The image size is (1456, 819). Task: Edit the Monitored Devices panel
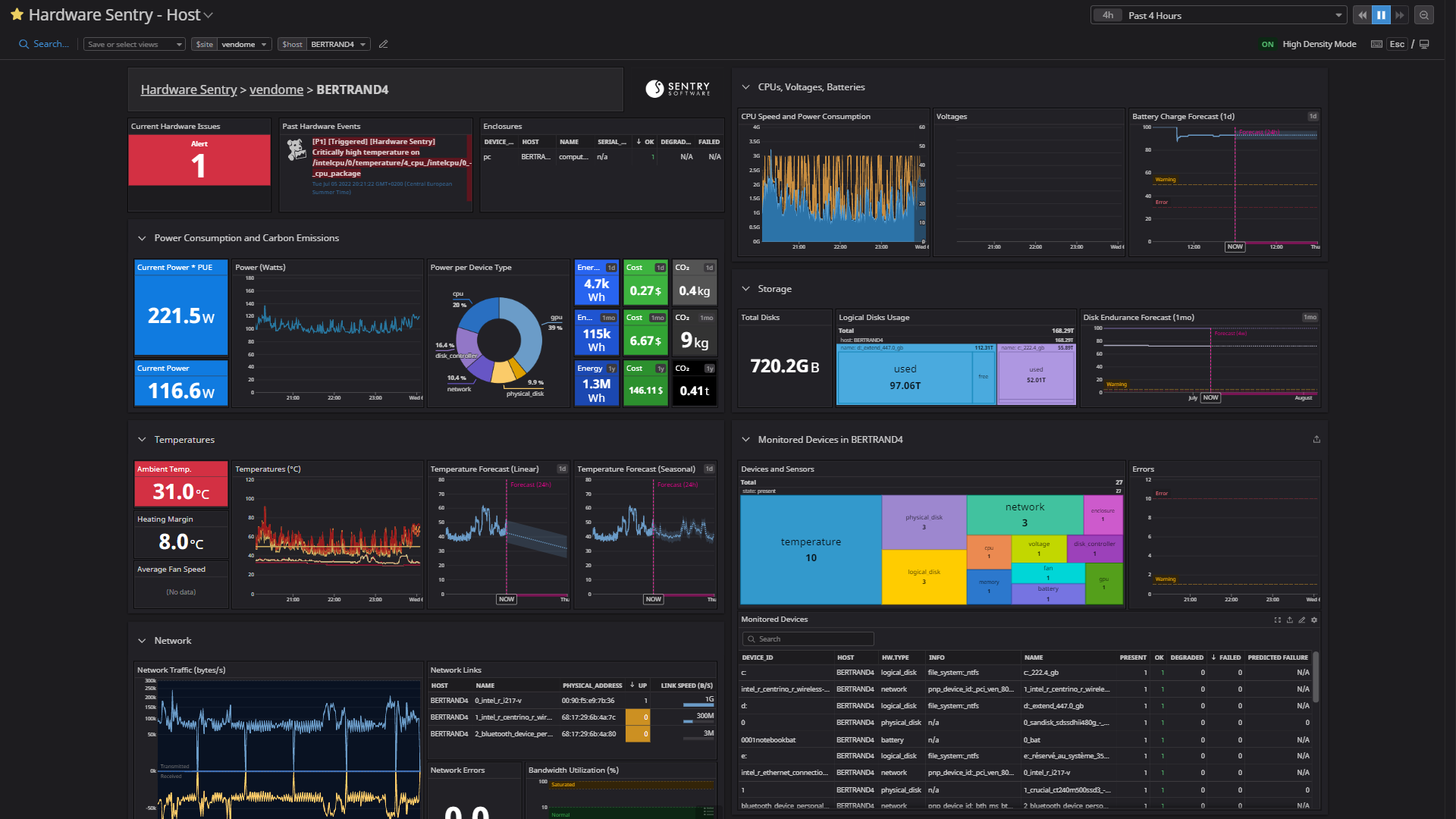click(1302, 620)
